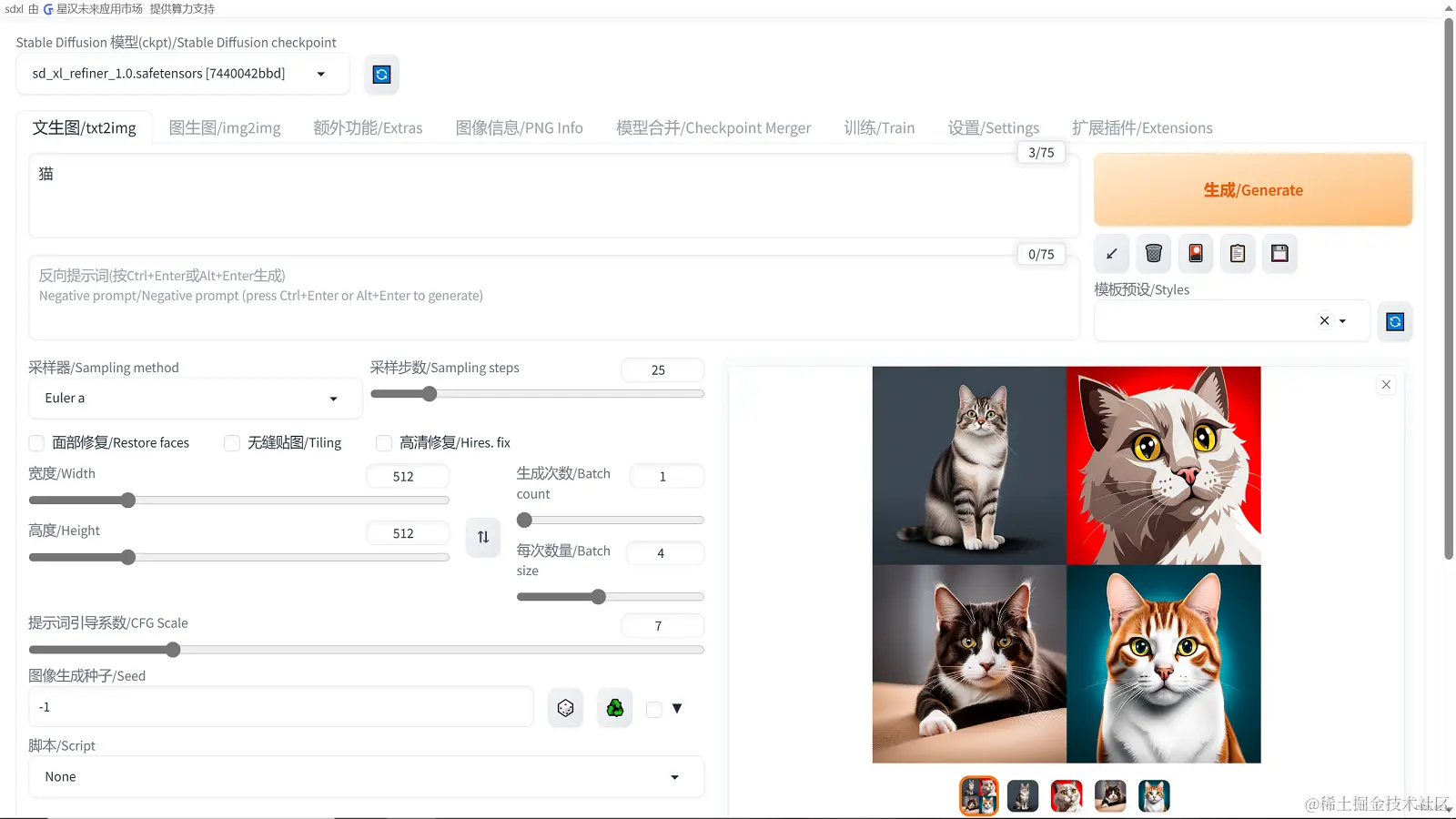Reuse last seed with the recycle icon
The width and height of the screenshot is (1456, 819).
click(614, 707)
